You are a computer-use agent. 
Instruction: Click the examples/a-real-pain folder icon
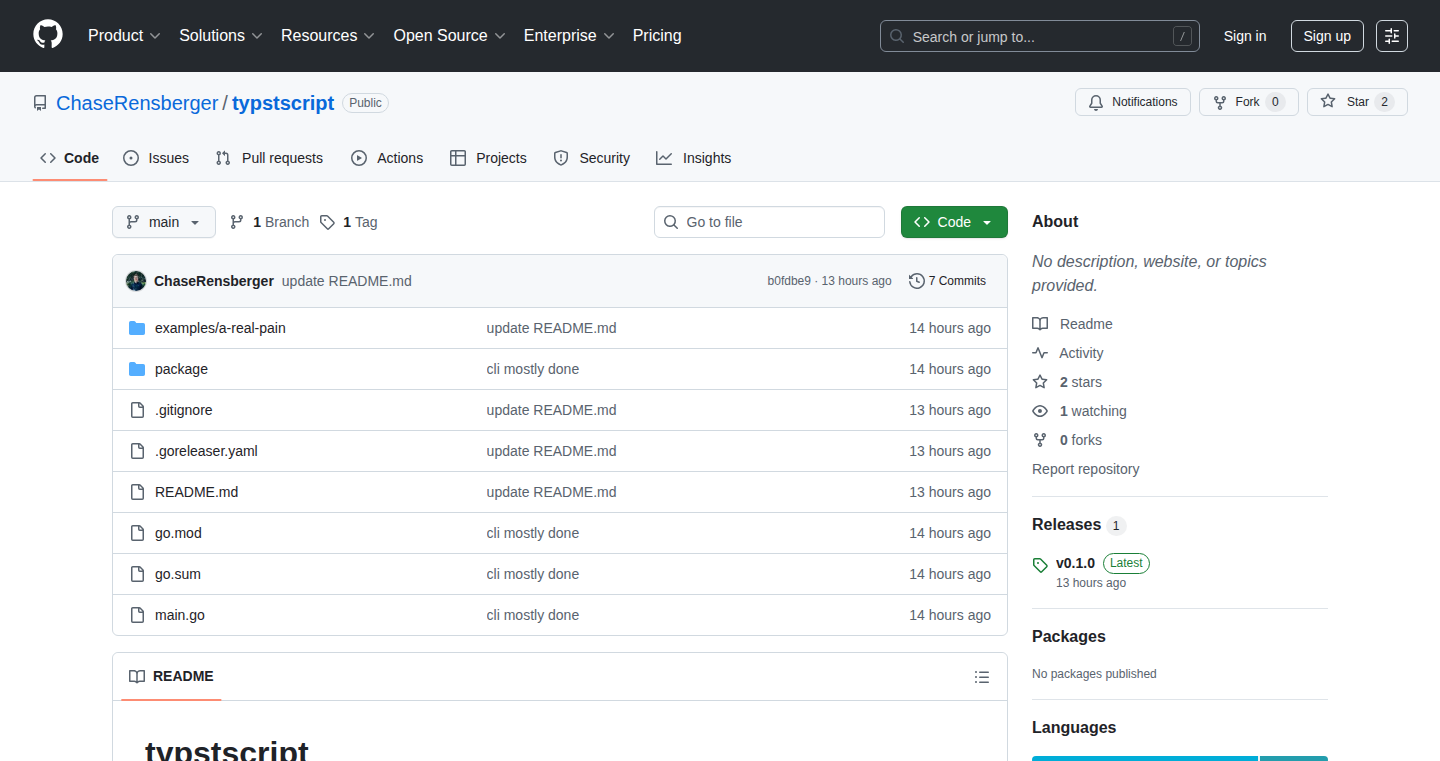coord(137,328)
